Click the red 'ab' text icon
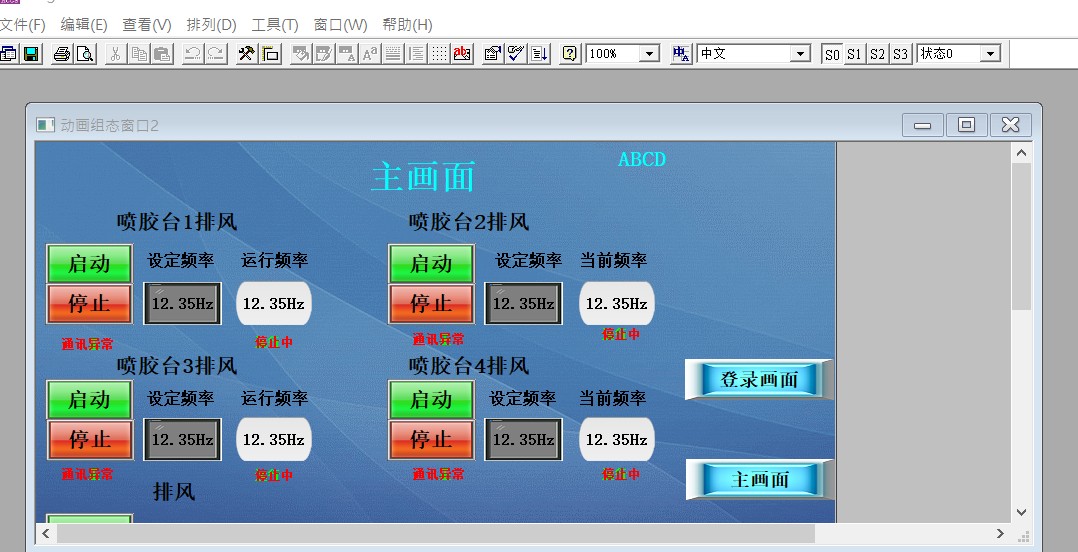The height and width of the screenshot is (552, 1078). click(462, 54)
